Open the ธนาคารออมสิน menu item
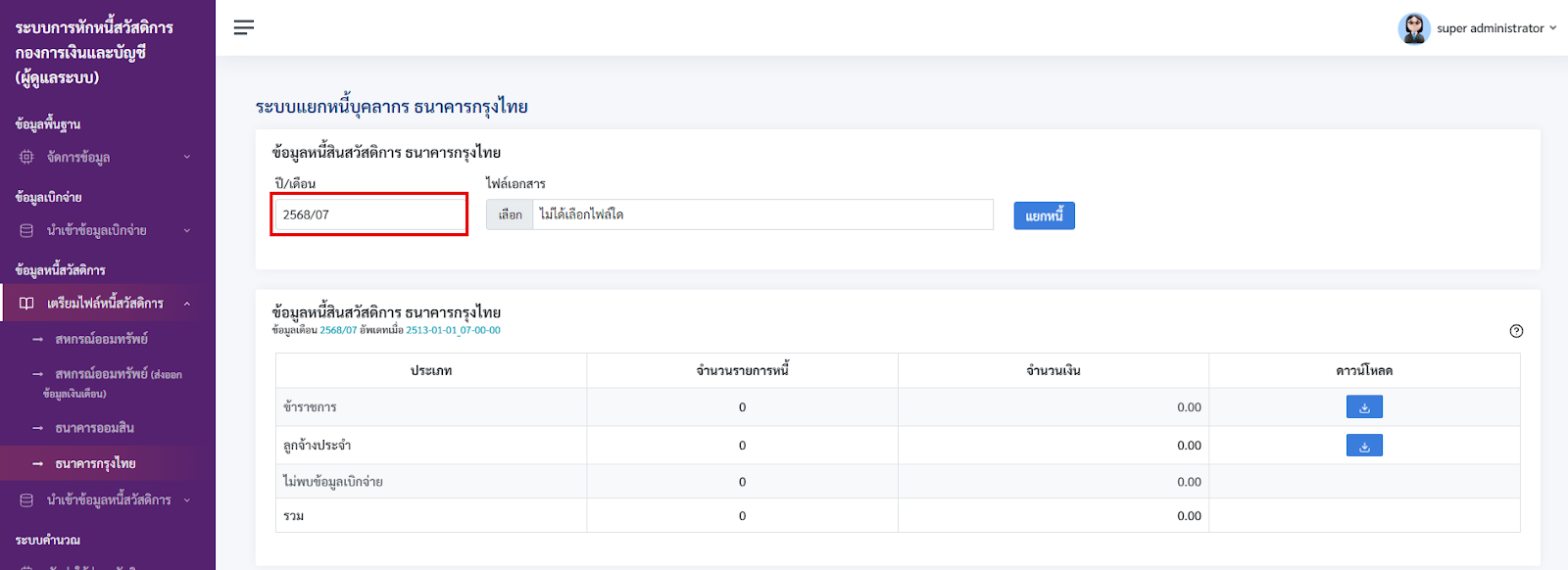Viewport: 1568px width, 570px height. point(94,428)
